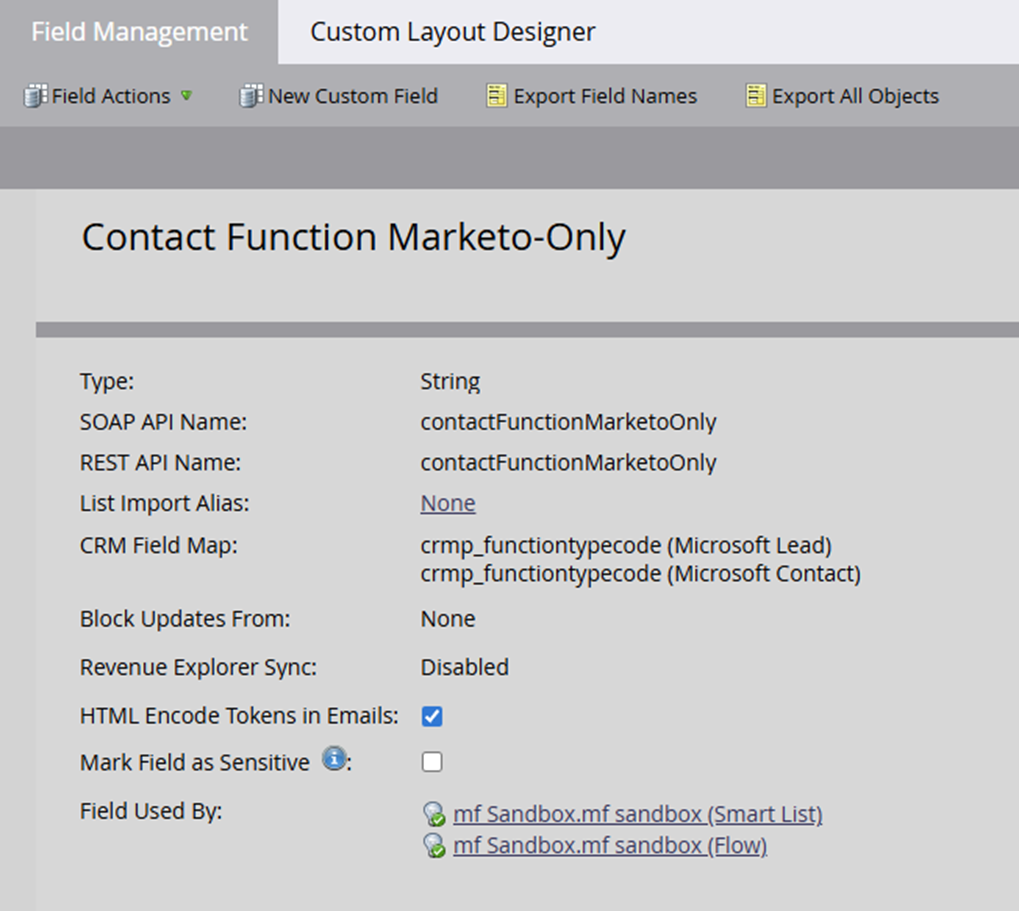
Task: Open the Field Actions menu label
Action: [x=111, y=96]
